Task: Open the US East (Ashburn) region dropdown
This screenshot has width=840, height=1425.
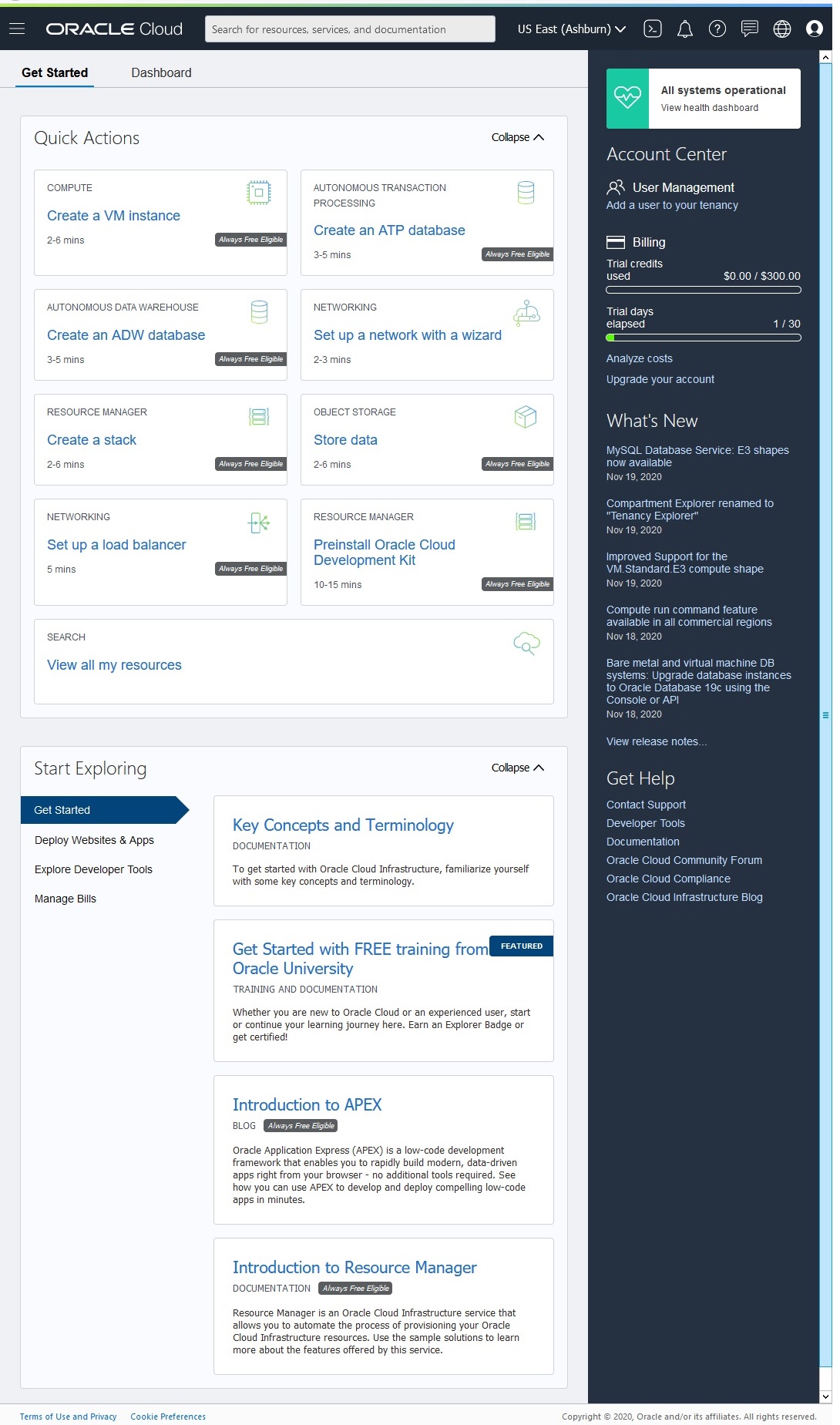Action: pyautogui.click(x=571, y=29)
